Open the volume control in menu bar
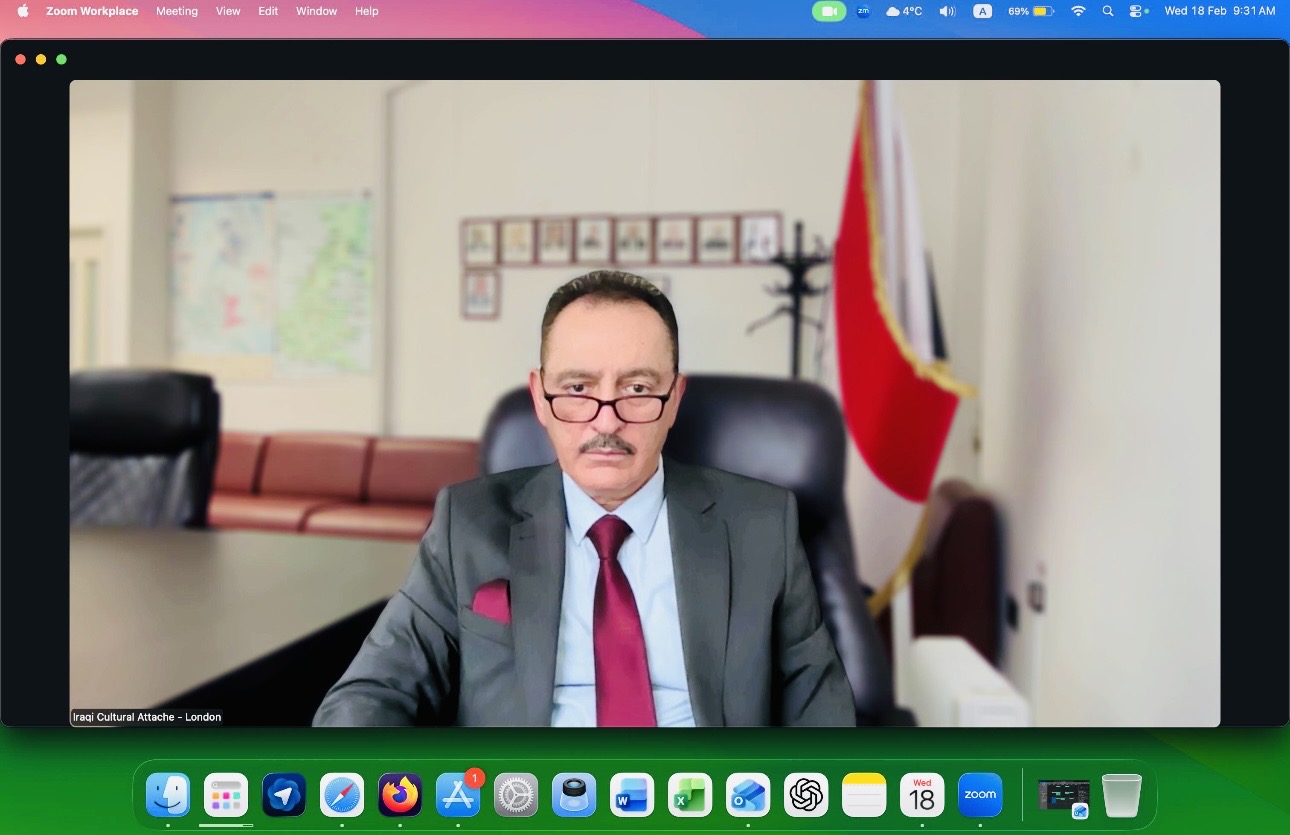1290x835 pixels. pos(947,11)
